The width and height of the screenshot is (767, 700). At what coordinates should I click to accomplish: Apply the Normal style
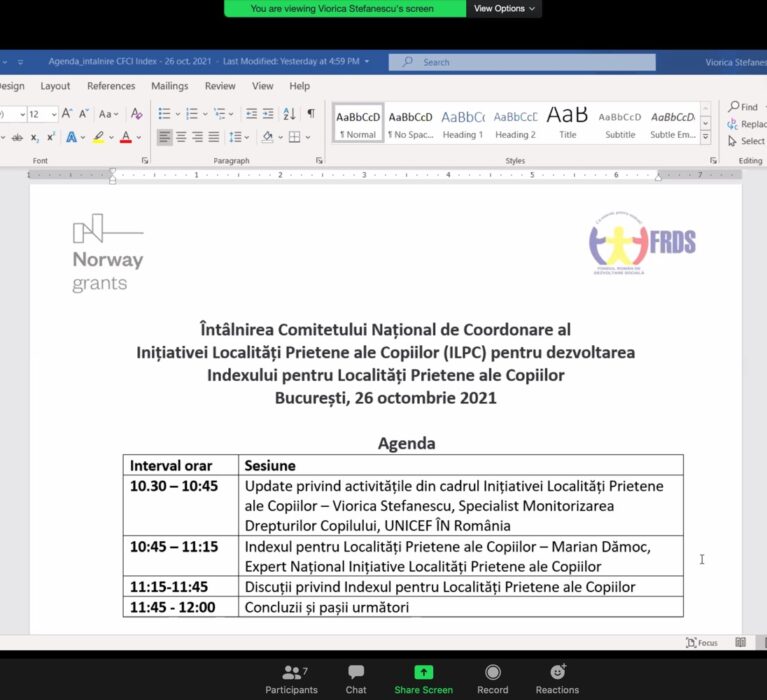click(358, 123)
